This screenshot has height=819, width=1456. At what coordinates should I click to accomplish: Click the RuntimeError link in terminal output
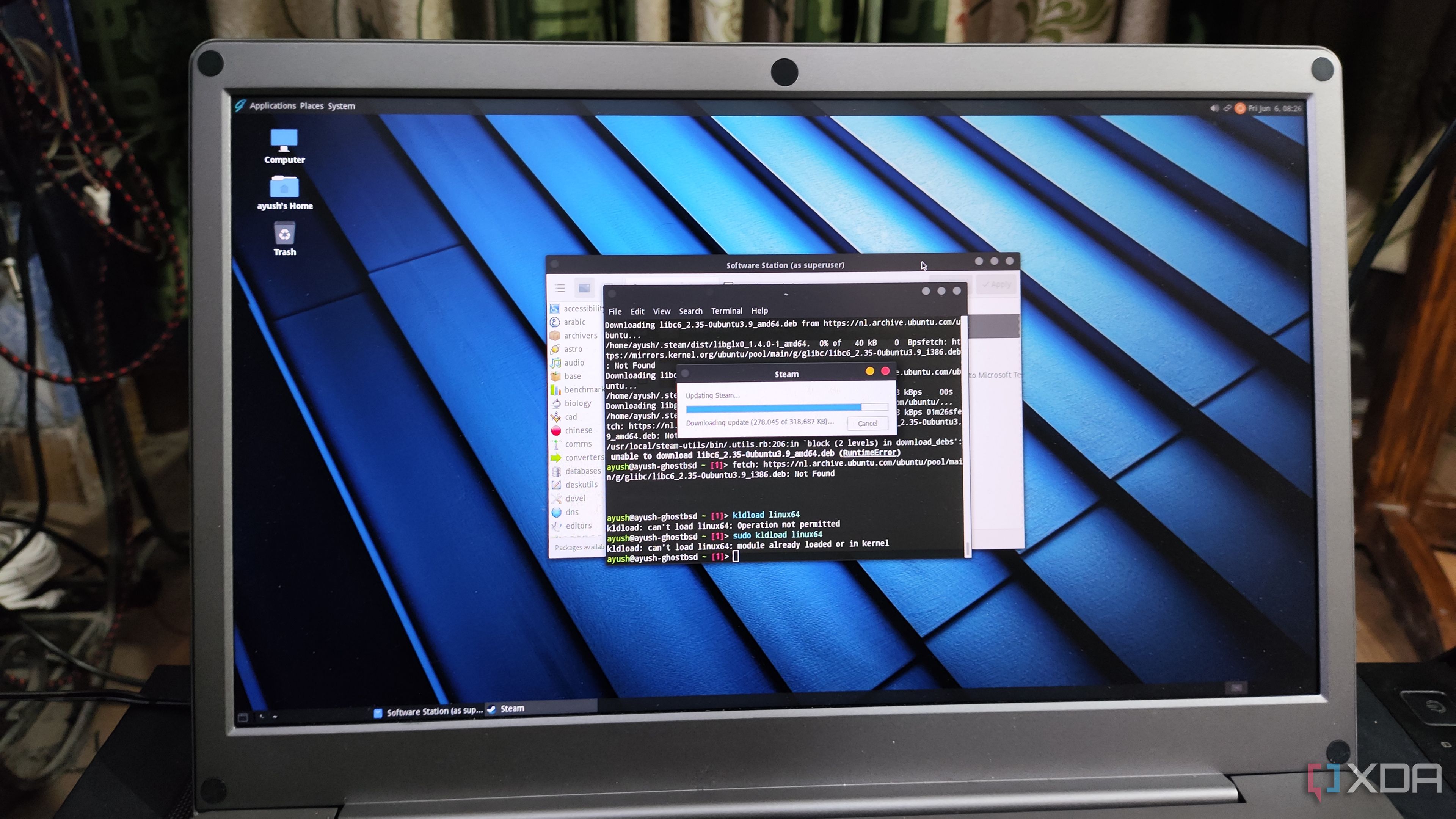tap(869, 453)
